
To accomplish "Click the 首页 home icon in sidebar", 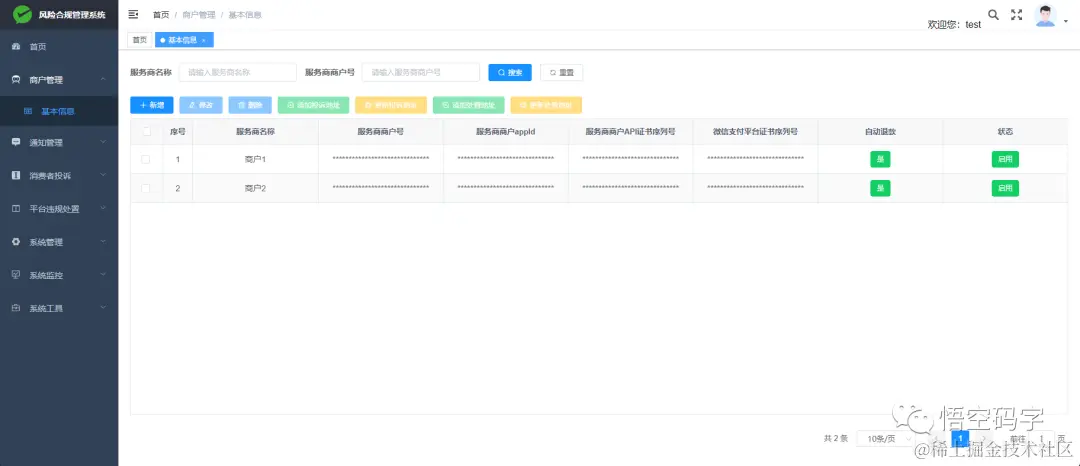I will (x=16, y=47).
